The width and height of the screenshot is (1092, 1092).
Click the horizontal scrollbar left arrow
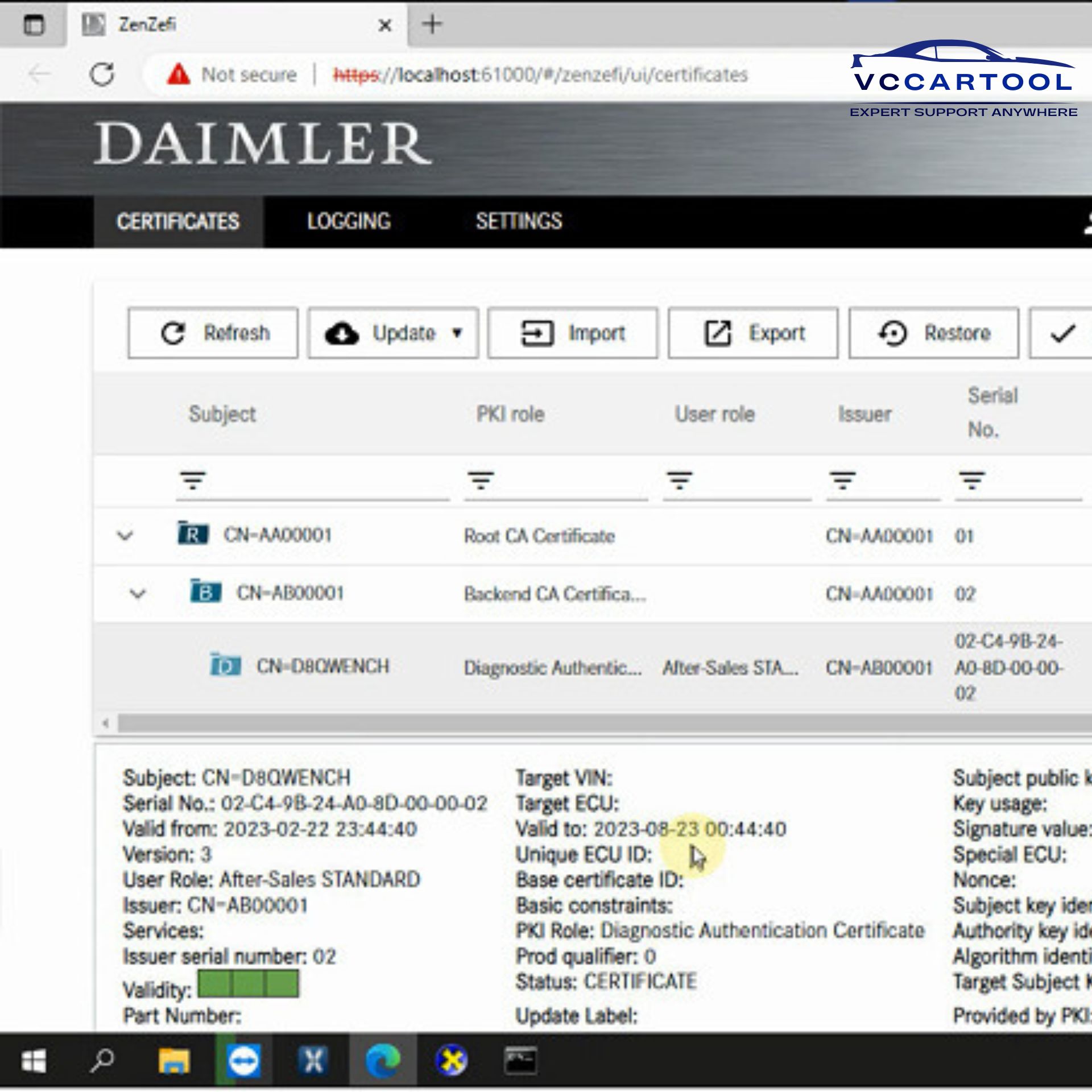pos(105,723)
